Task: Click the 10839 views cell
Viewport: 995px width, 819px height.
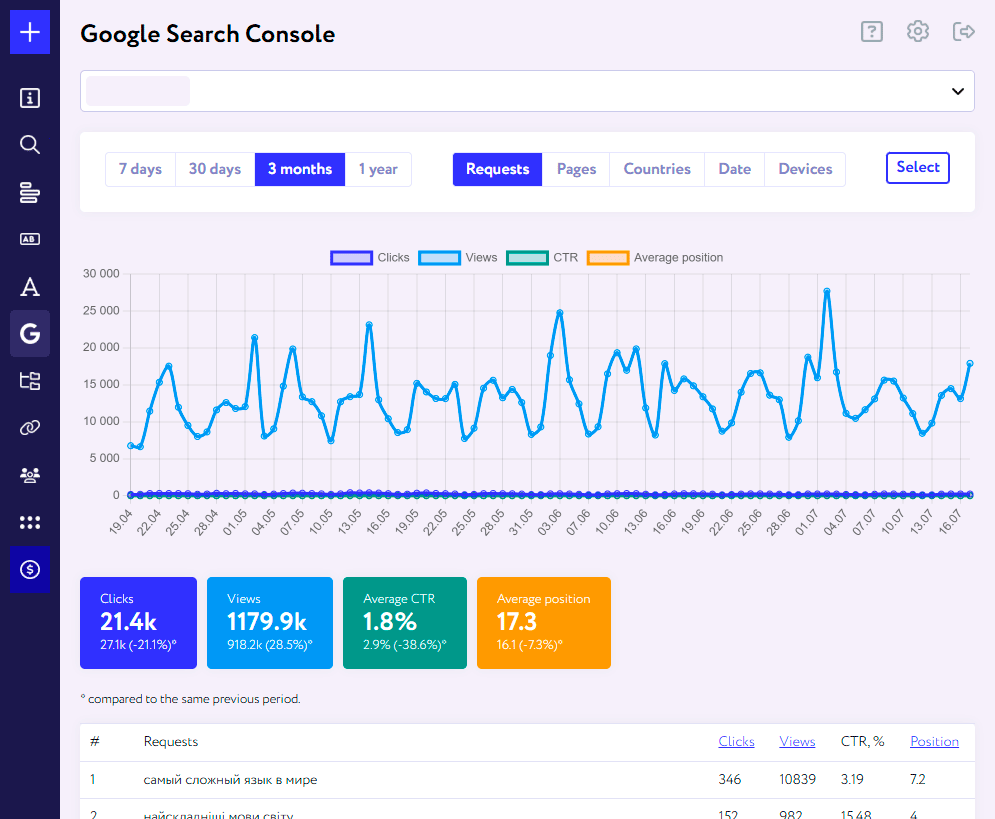Action: 797,779
